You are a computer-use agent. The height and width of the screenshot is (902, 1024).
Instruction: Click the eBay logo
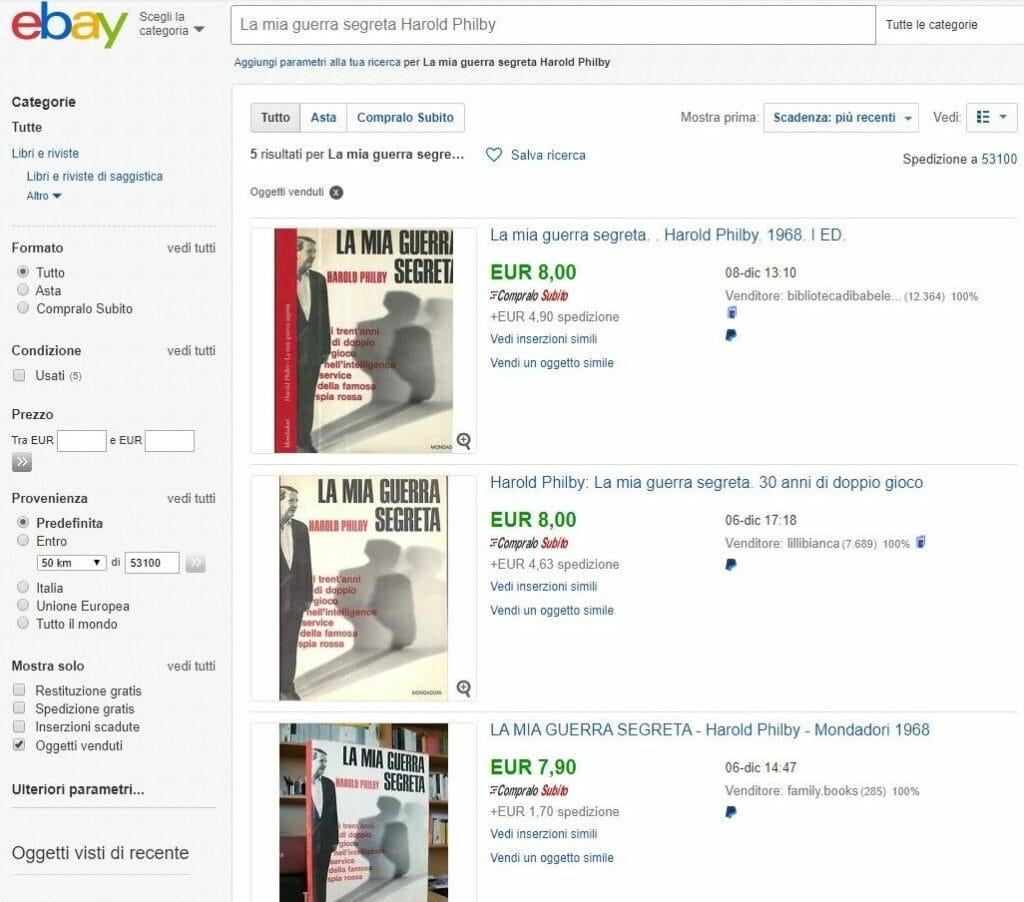69,25
